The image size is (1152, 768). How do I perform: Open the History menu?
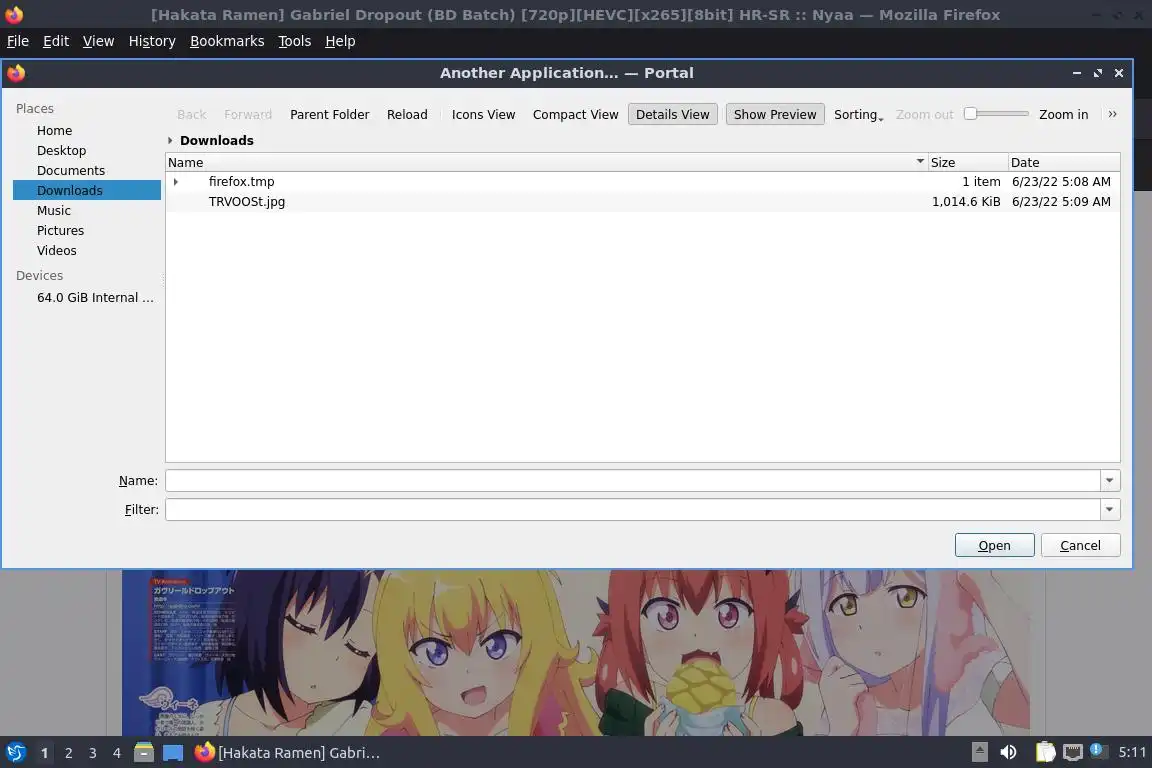152,41
